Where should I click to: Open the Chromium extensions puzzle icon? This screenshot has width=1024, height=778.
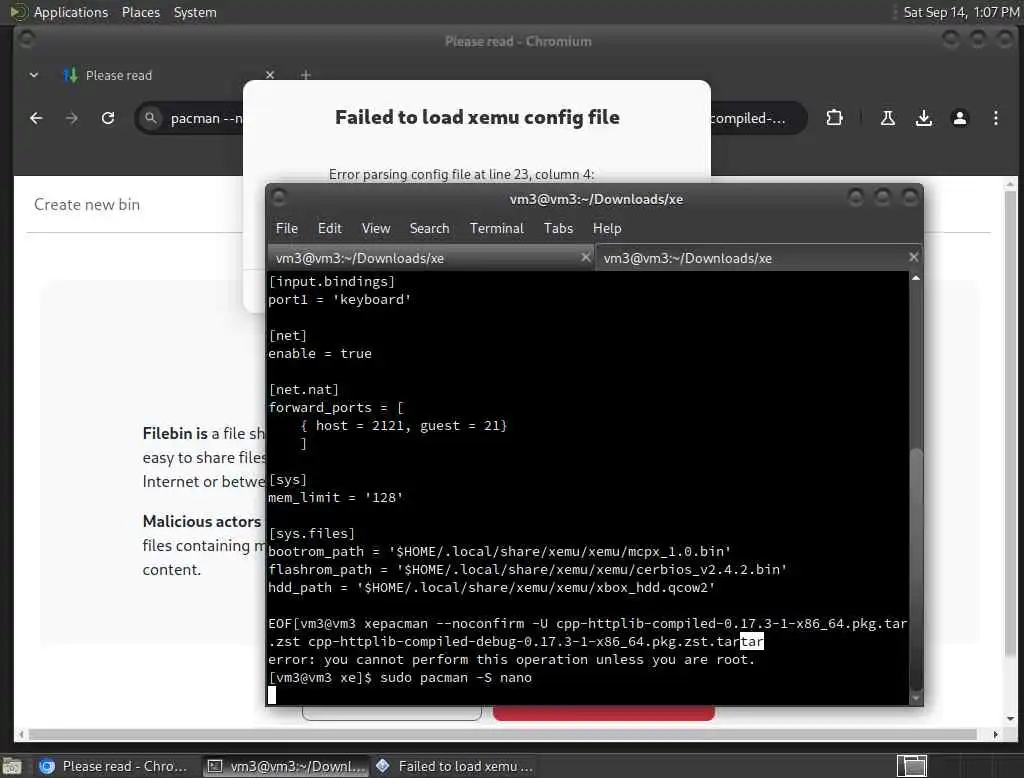tap(834, 118)
